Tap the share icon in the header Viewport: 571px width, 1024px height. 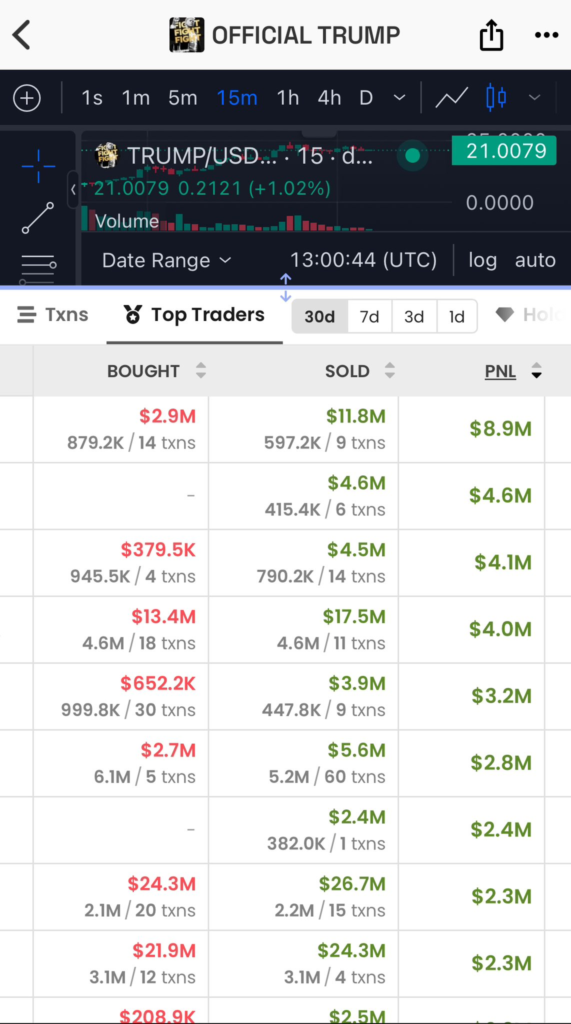coord(491,35)
